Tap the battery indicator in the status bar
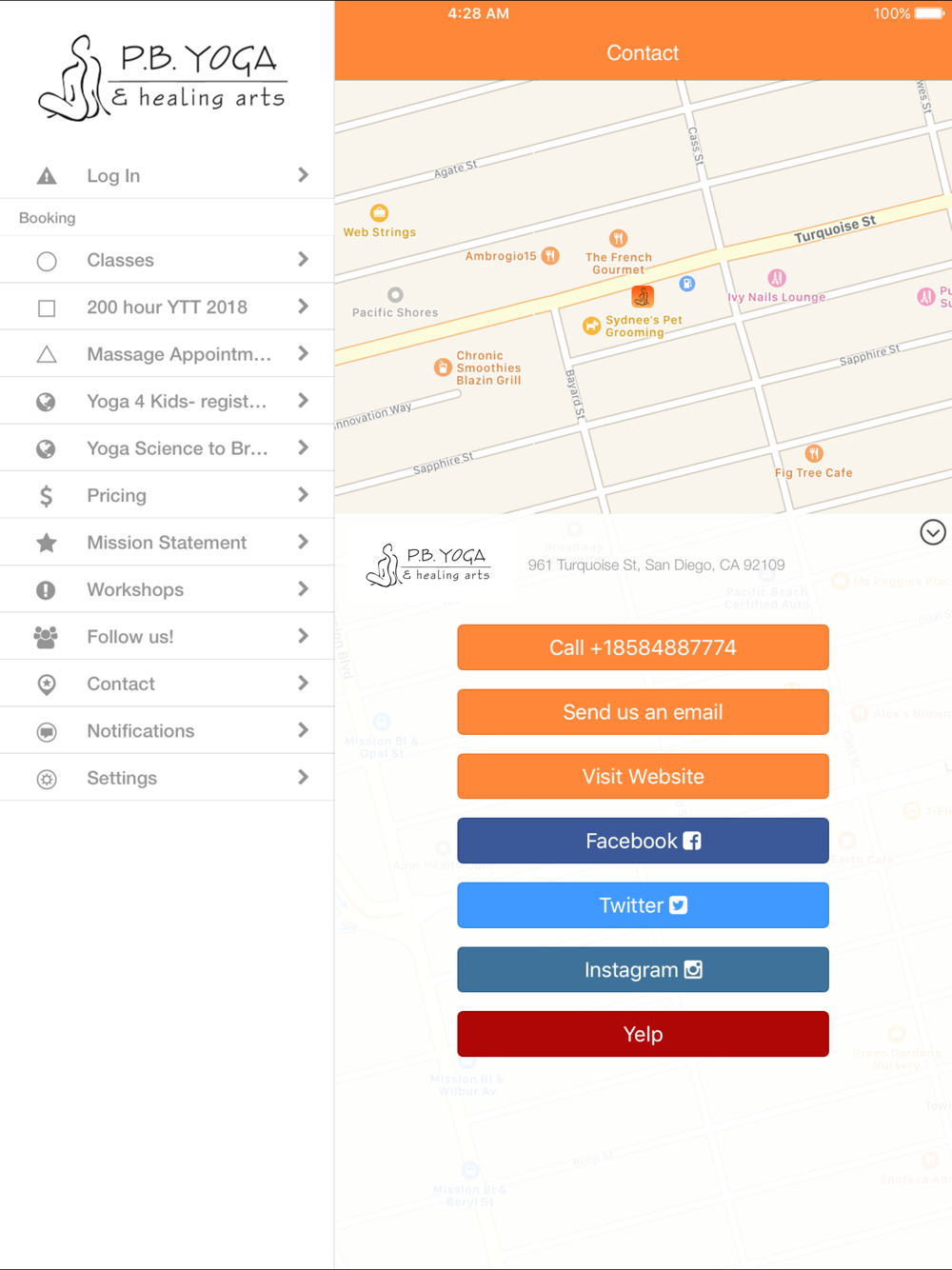952x1270 pixels. click(929, 13)
